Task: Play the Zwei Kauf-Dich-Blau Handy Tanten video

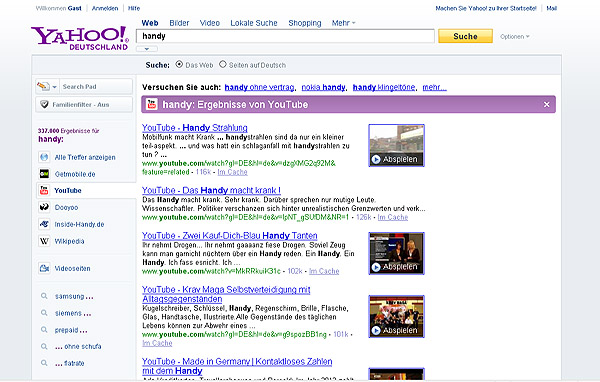Action: click(396, 253)
